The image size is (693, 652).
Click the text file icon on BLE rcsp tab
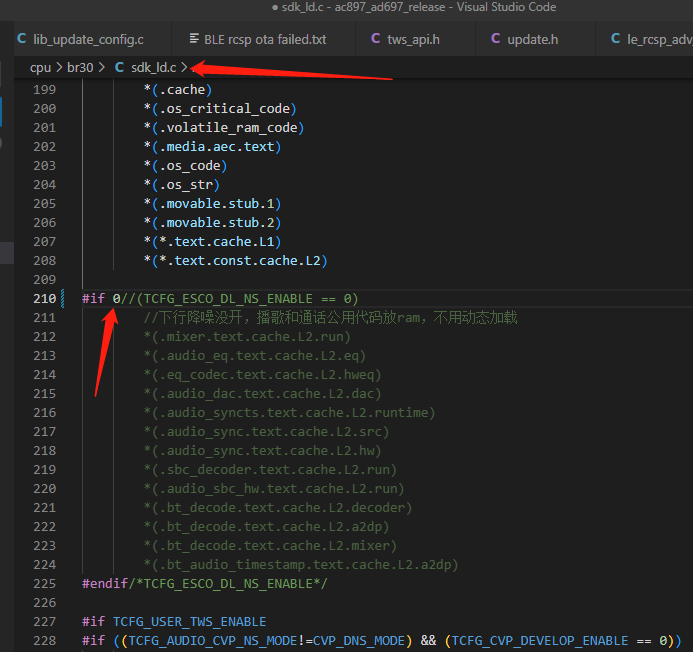point(194,38)
